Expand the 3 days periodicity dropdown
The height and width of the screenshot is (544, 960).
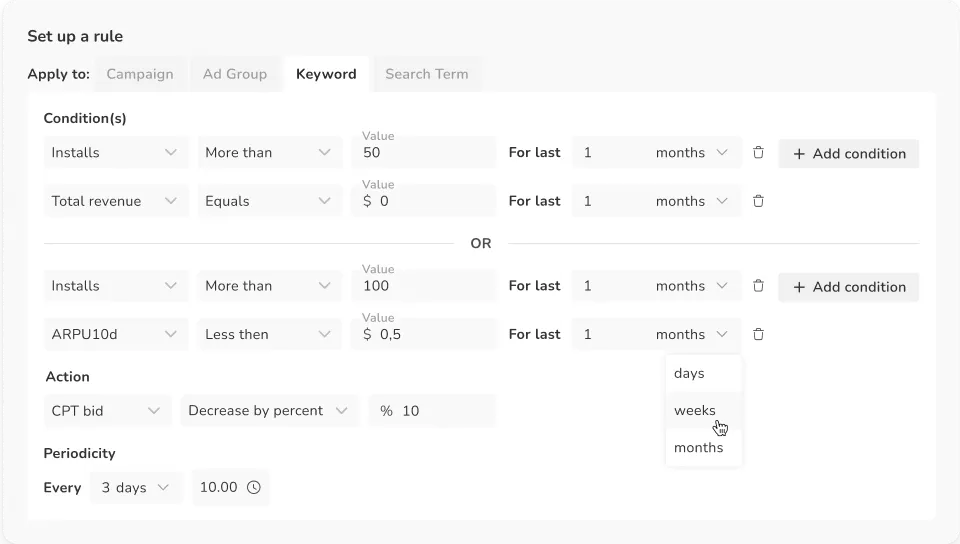[x=136, y=488]
